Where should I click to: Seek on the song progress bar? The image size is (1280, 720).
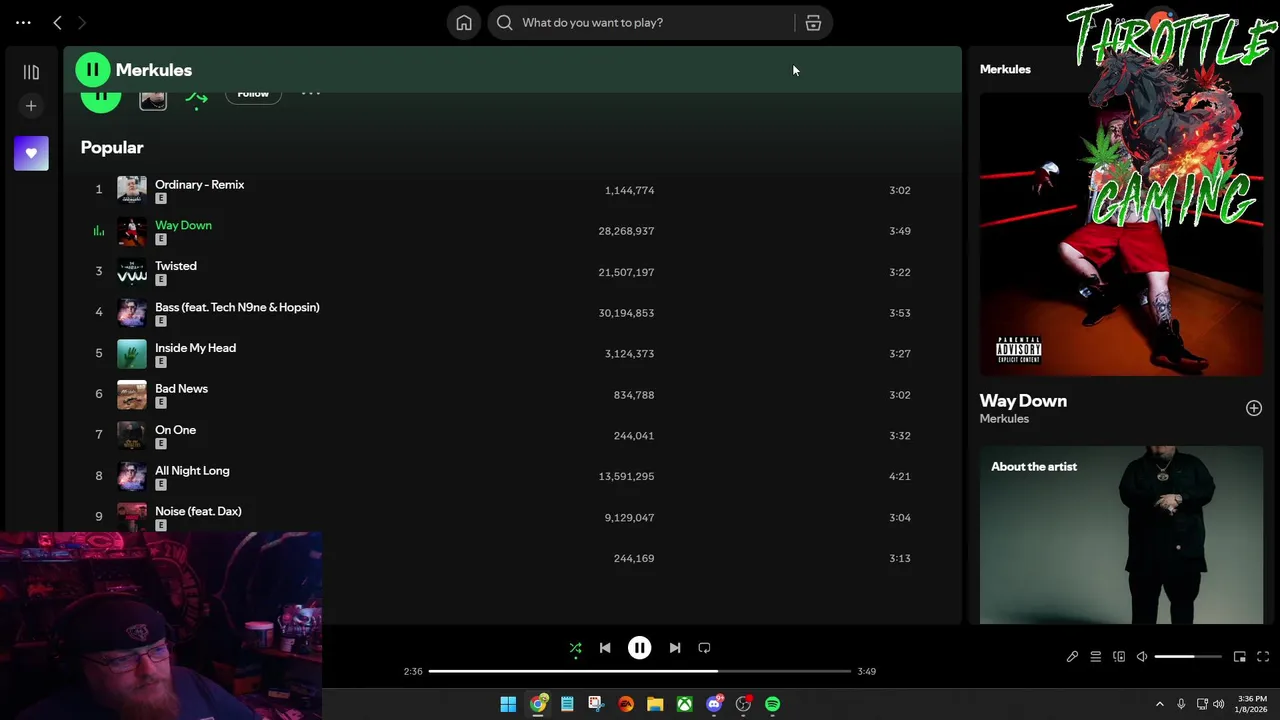(639, 671)
